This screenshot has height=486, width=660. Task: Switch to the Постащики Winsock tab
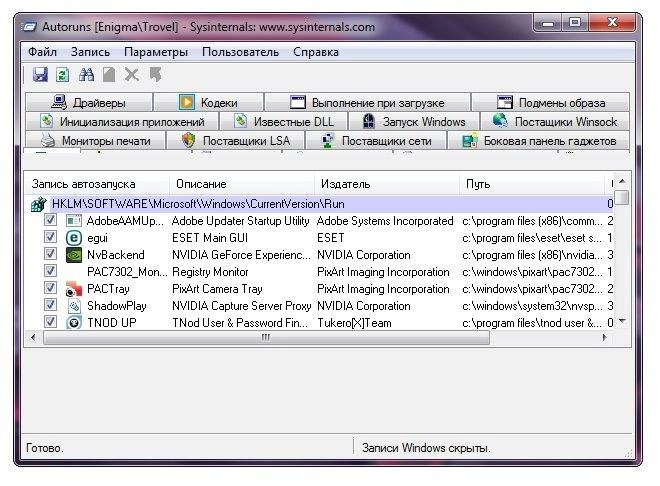click(555, 122)
